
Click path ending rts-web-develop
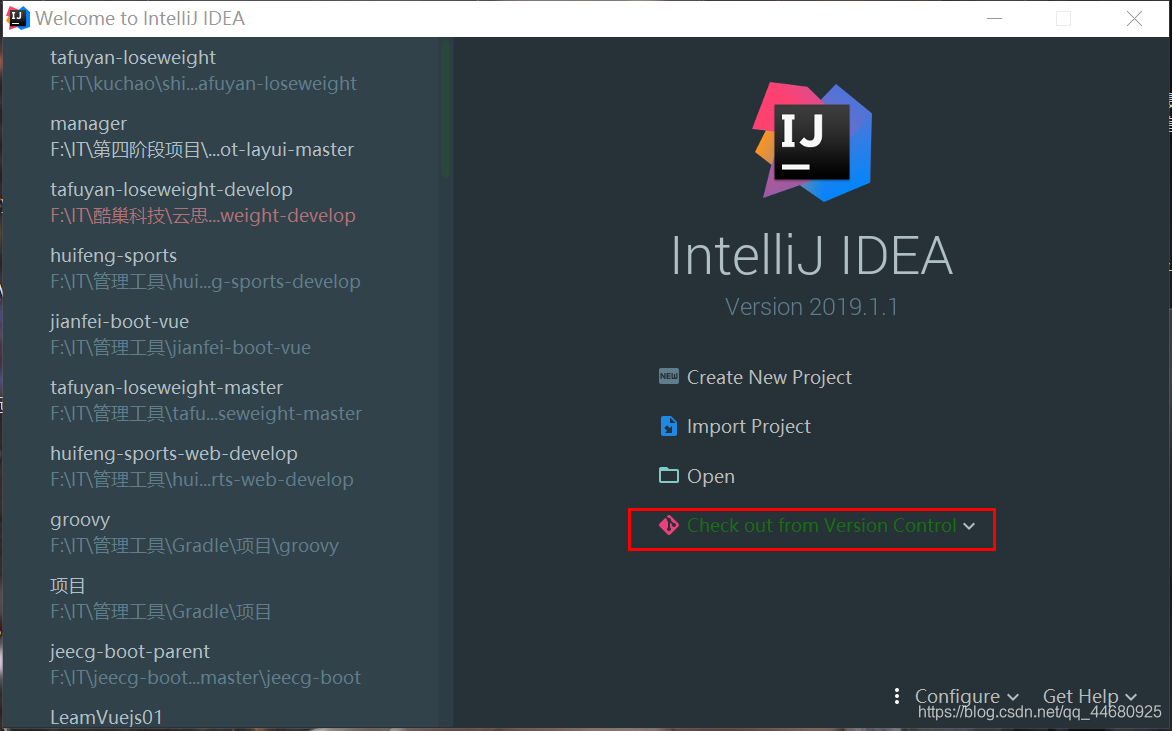(x=202, y=480)
